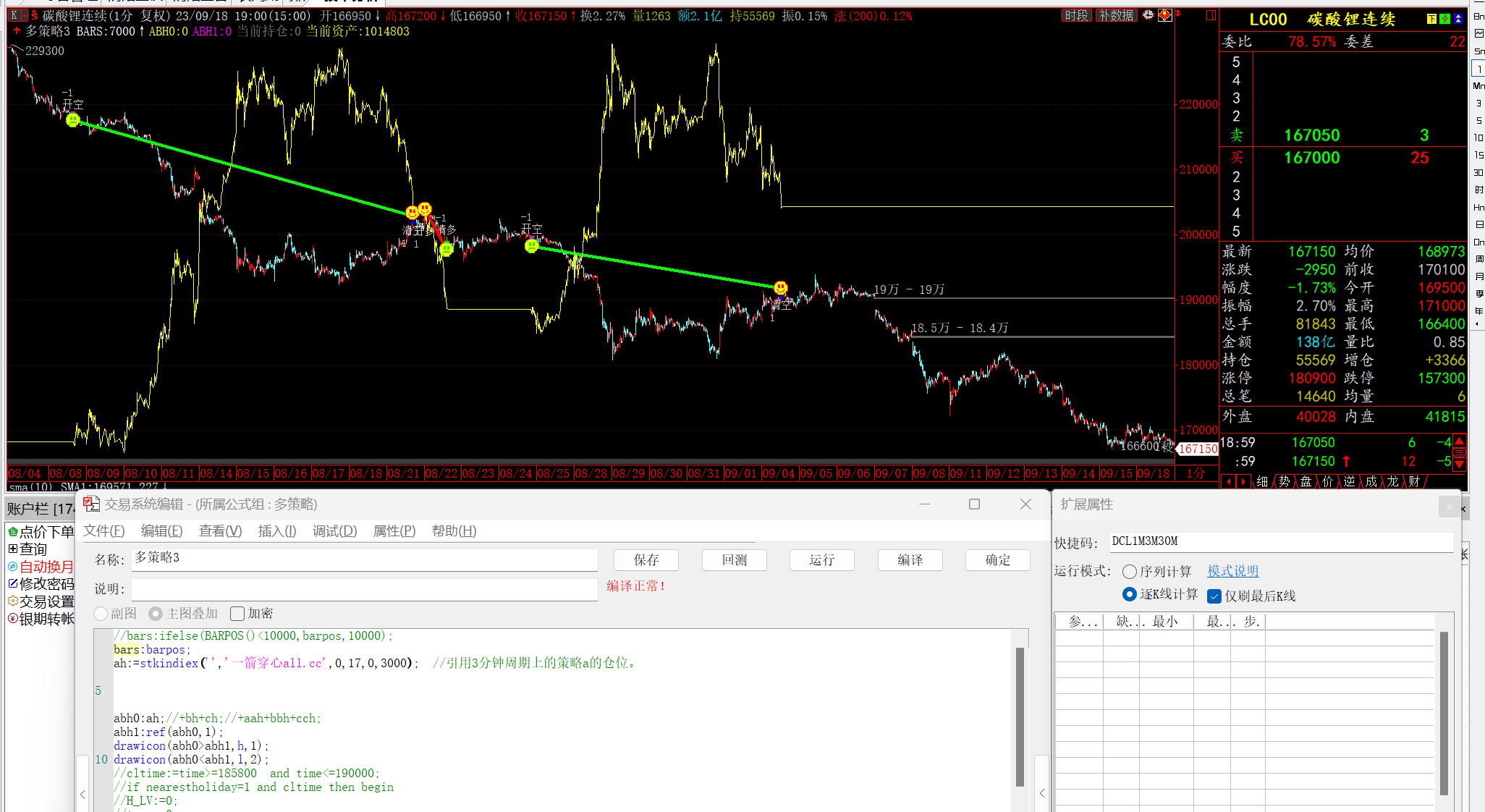Switch to the 逆 tab
1485x812 pixels.
tap(1349, 481)
